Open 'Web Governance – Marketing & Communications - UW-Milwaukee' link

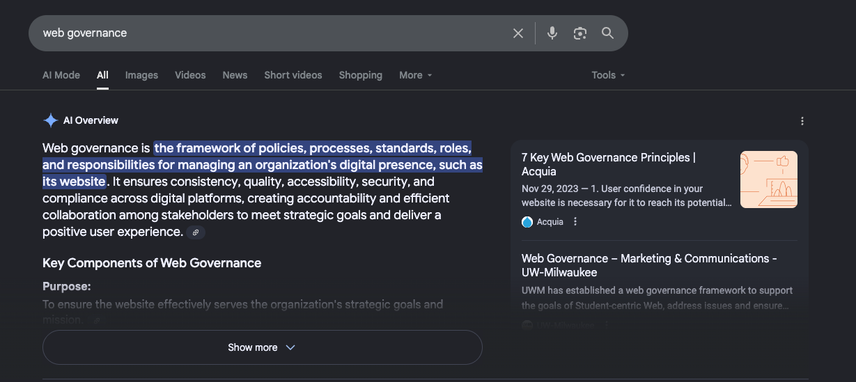tap(649, 265)
